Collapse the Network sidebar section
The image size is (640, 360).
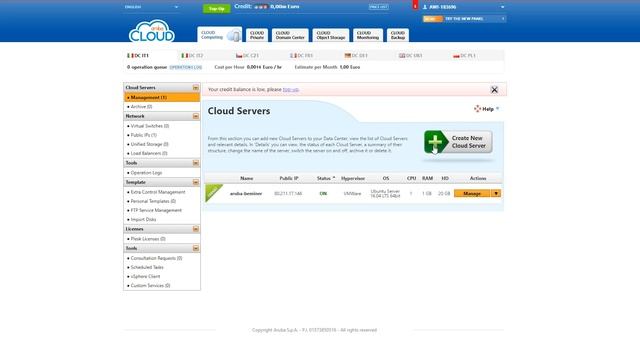point(196,116)
